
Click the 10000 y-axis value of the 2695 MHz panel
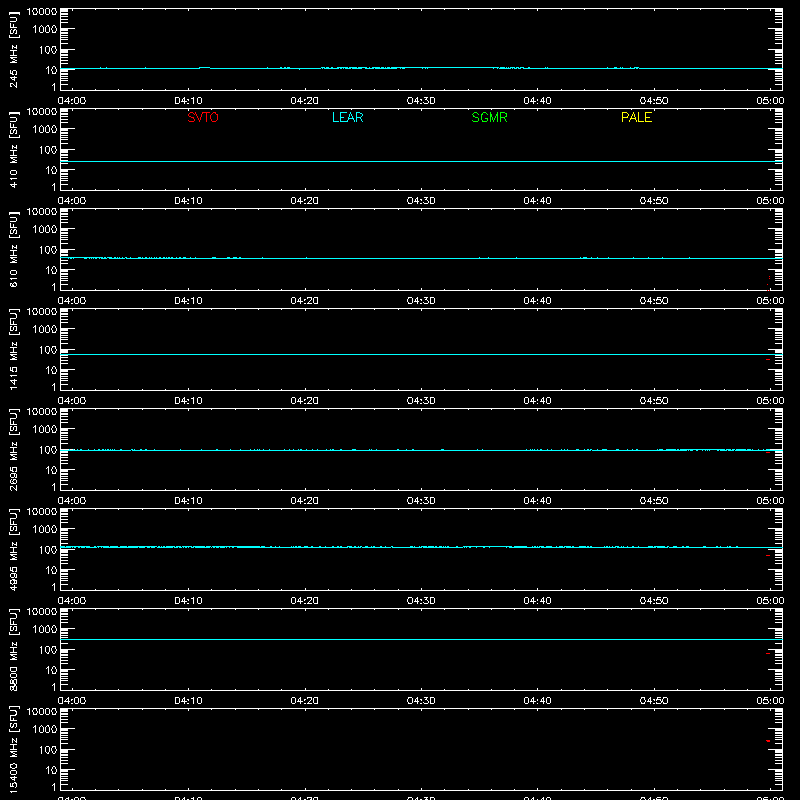[x=42, y=411]
